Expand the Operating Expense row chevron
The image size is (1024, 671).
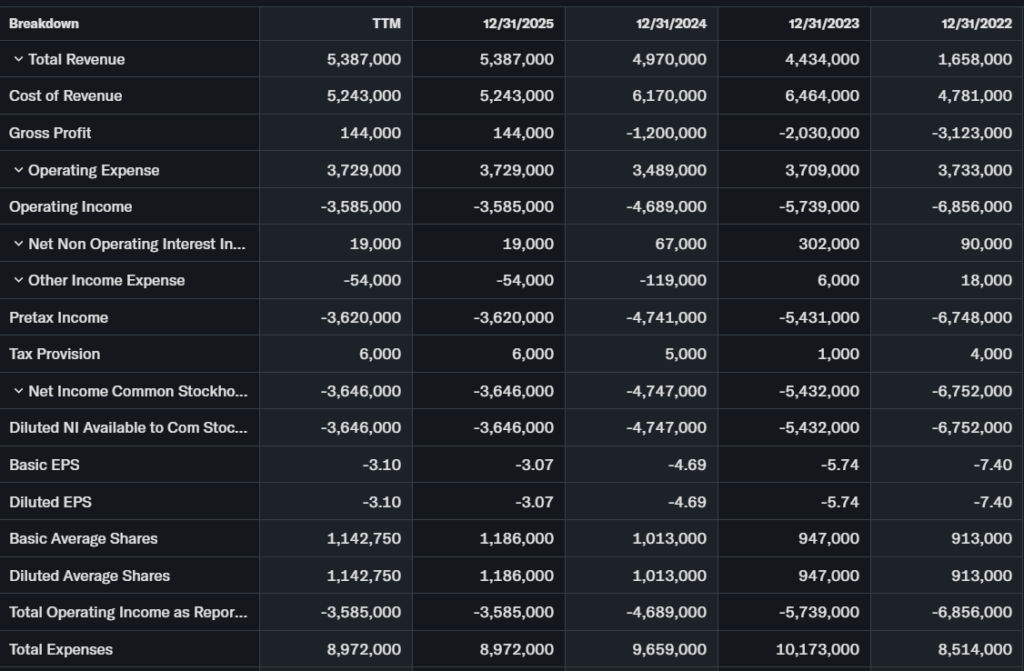coord(18,170)
